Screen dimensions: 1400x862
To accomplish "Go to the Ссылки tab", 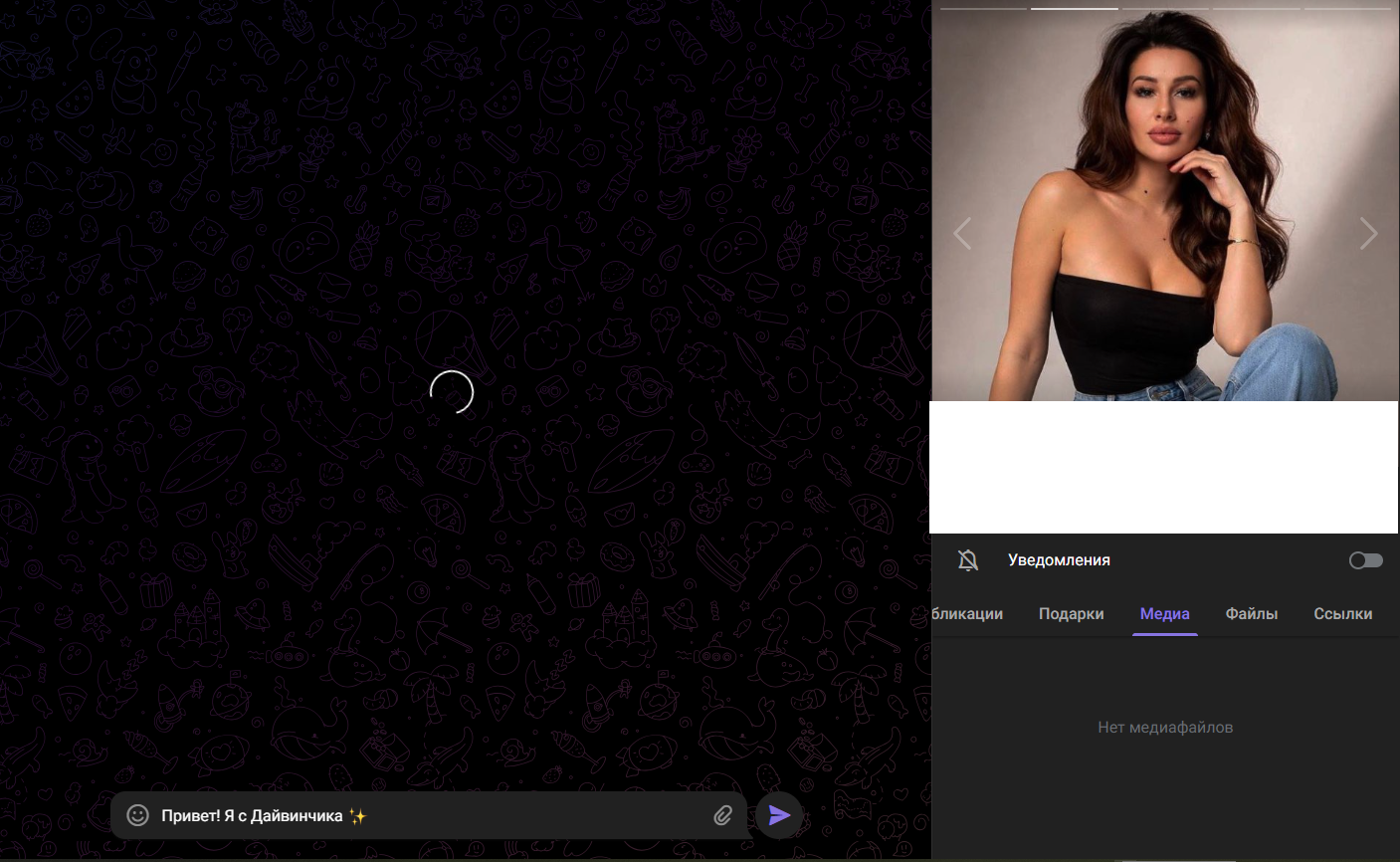I will 1343,614.
